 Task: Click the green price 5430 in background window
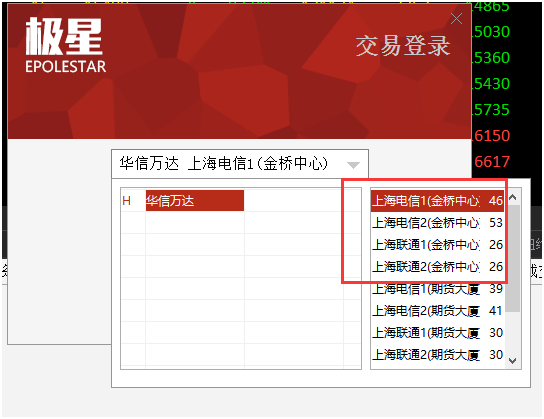[491, 84]
